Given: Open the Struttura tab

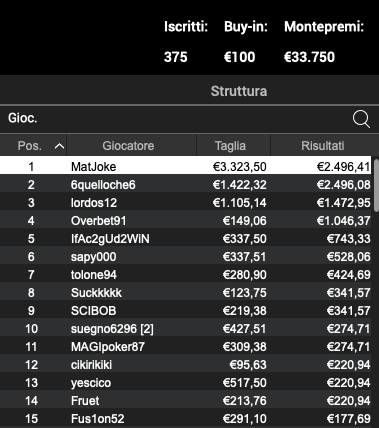Looking at the screenshot, I should (239, 91).
